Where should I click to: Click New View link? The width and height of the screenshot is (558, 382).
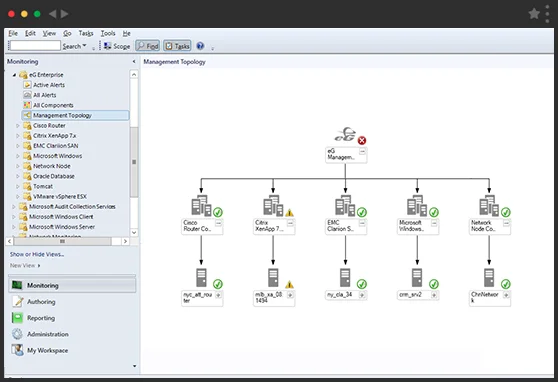pyautogui.click(x=25, y=266)
